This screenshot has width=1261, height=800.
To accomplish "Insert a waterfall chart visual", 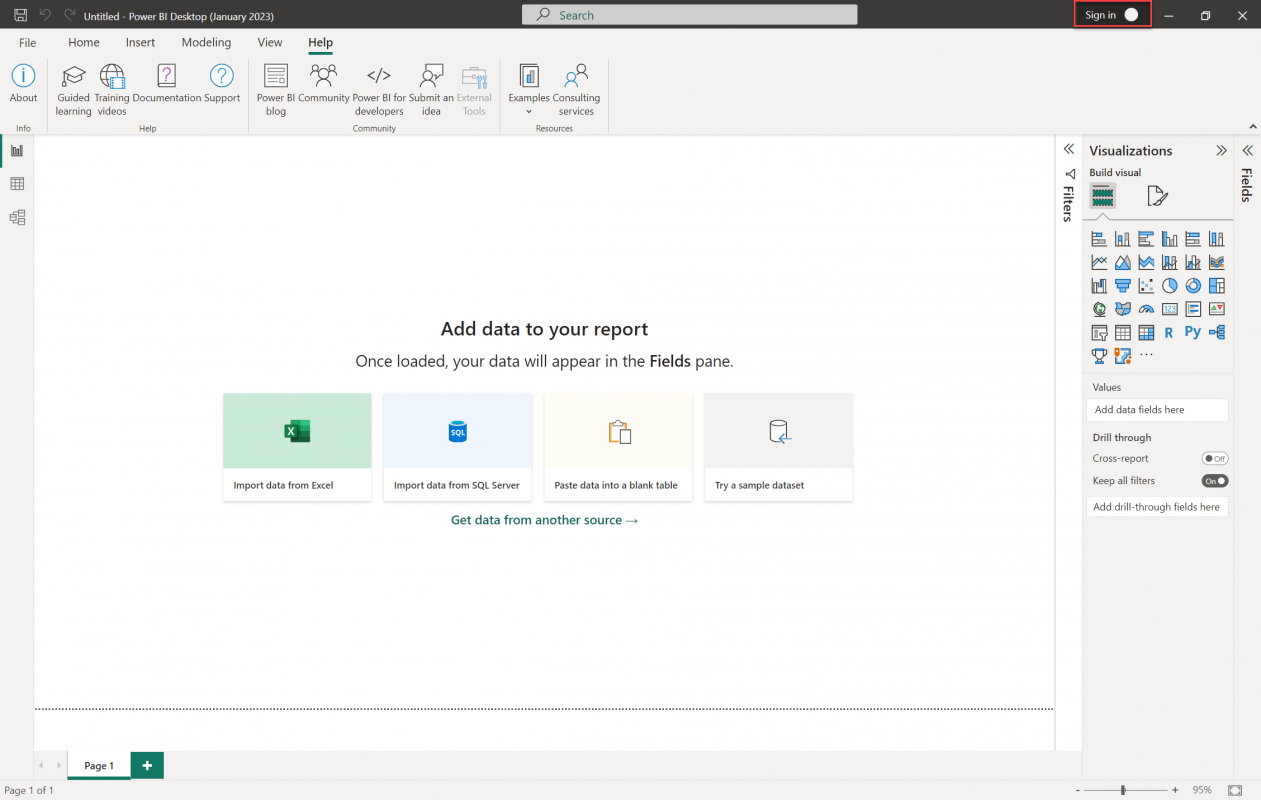I will (x=1099, y=286).
